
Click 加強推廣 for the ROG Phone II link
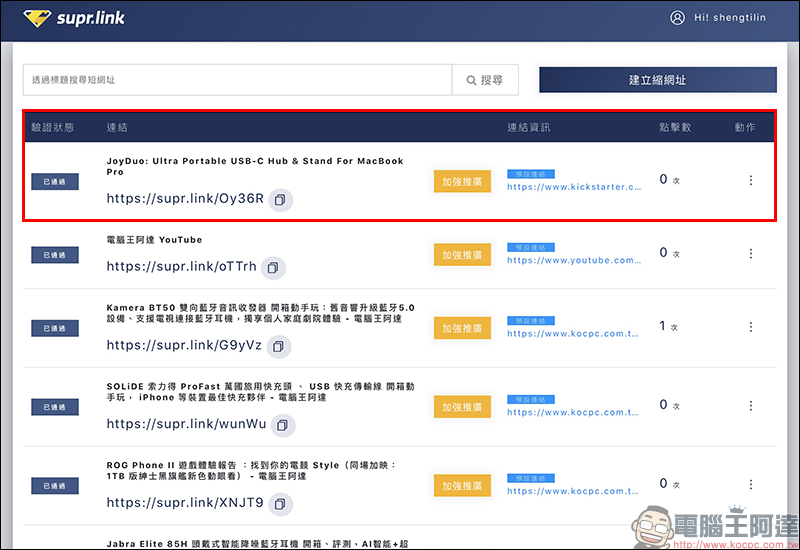tap(462, 486)
